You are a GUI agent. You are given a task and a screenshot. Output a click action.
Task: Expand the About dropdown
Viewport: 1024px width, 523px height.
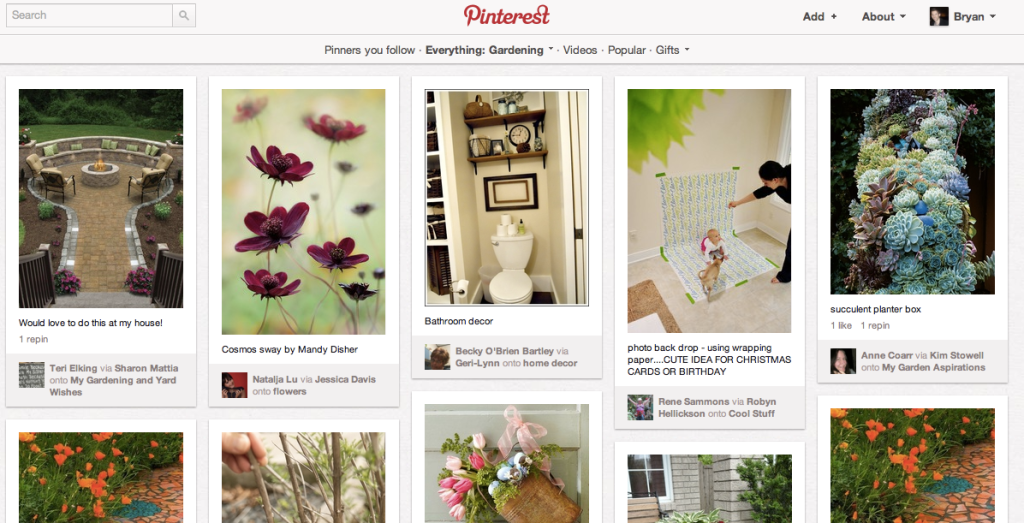coord(884,17)
